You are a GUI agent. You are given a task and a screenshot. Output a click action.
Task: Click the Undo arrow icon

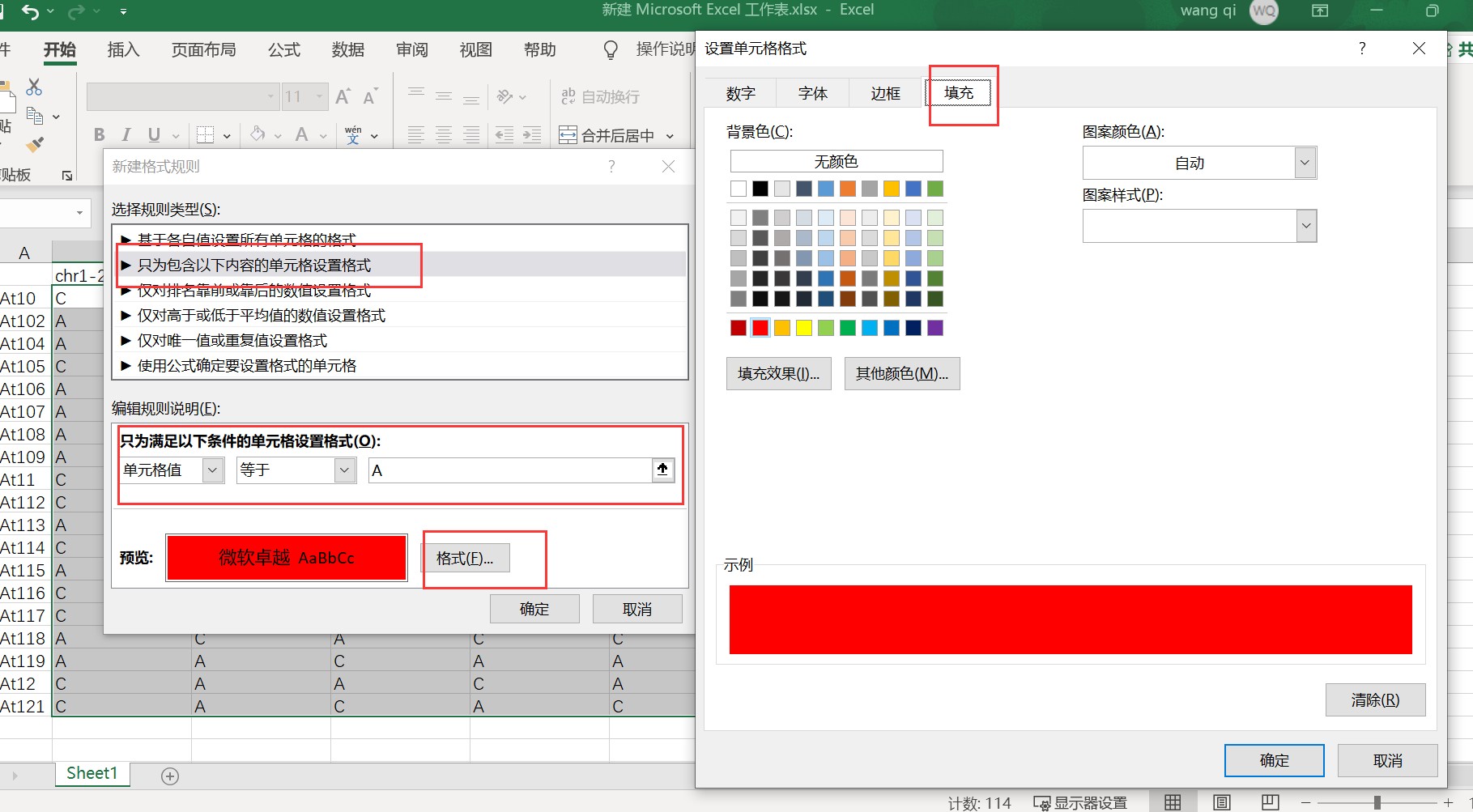(x=30, y=11)
